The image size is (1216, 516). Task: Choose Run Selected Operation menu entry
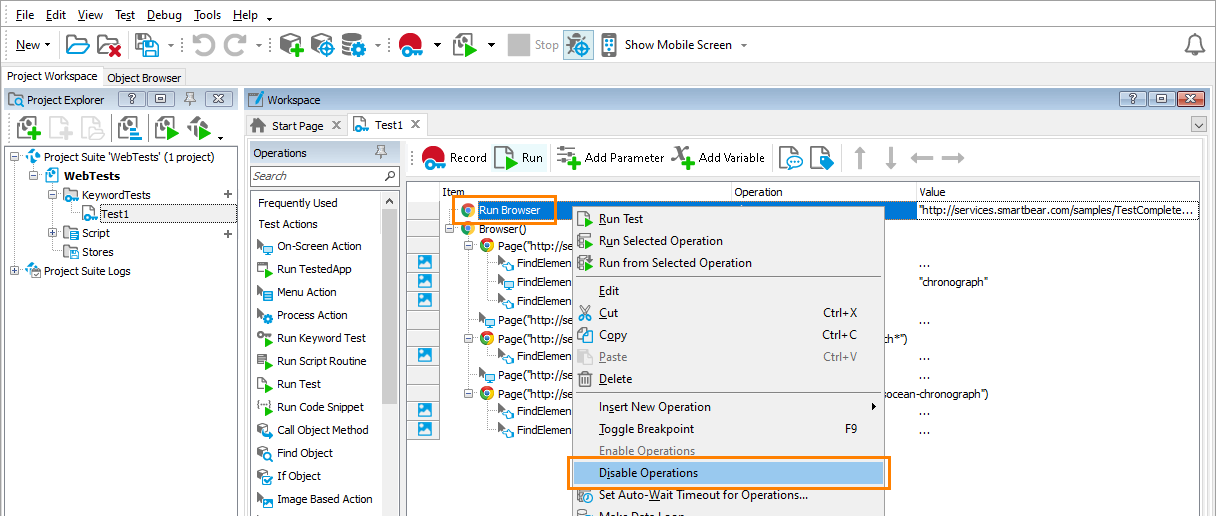point(660,241)
